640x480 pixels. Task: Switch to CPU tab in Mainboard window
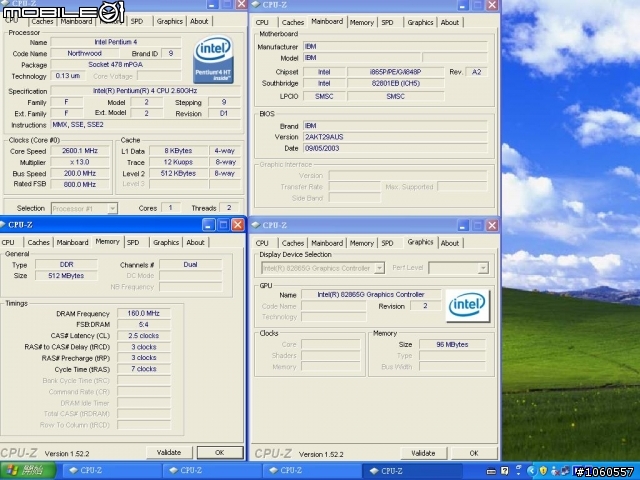coord(262,22)
